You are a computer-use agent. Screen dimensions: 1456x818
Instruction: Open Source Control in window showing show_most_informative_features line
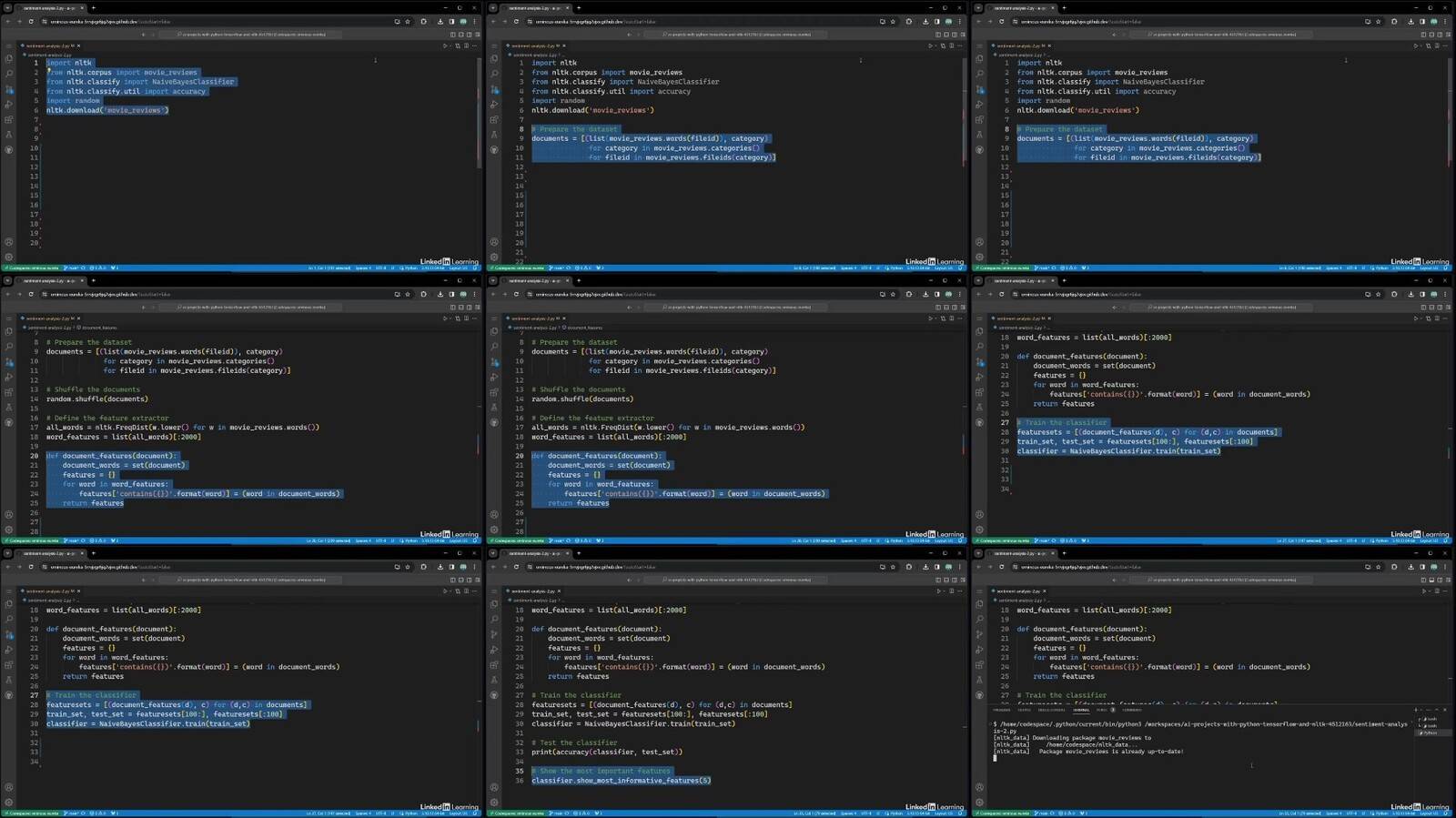tap(494, 634)
